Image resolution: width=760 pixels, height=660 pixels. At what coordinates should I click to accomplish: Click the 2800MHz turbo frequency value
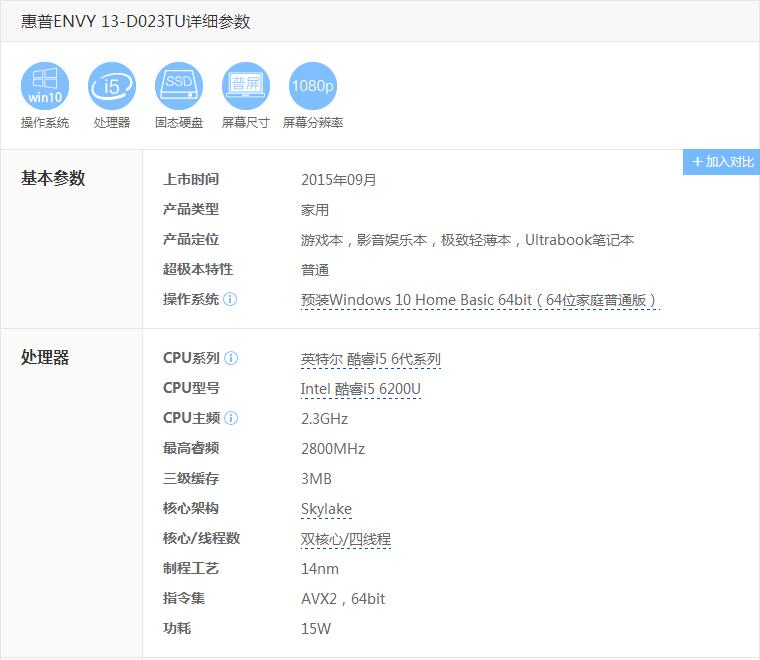pyautogui.click(x=333, y=449)
